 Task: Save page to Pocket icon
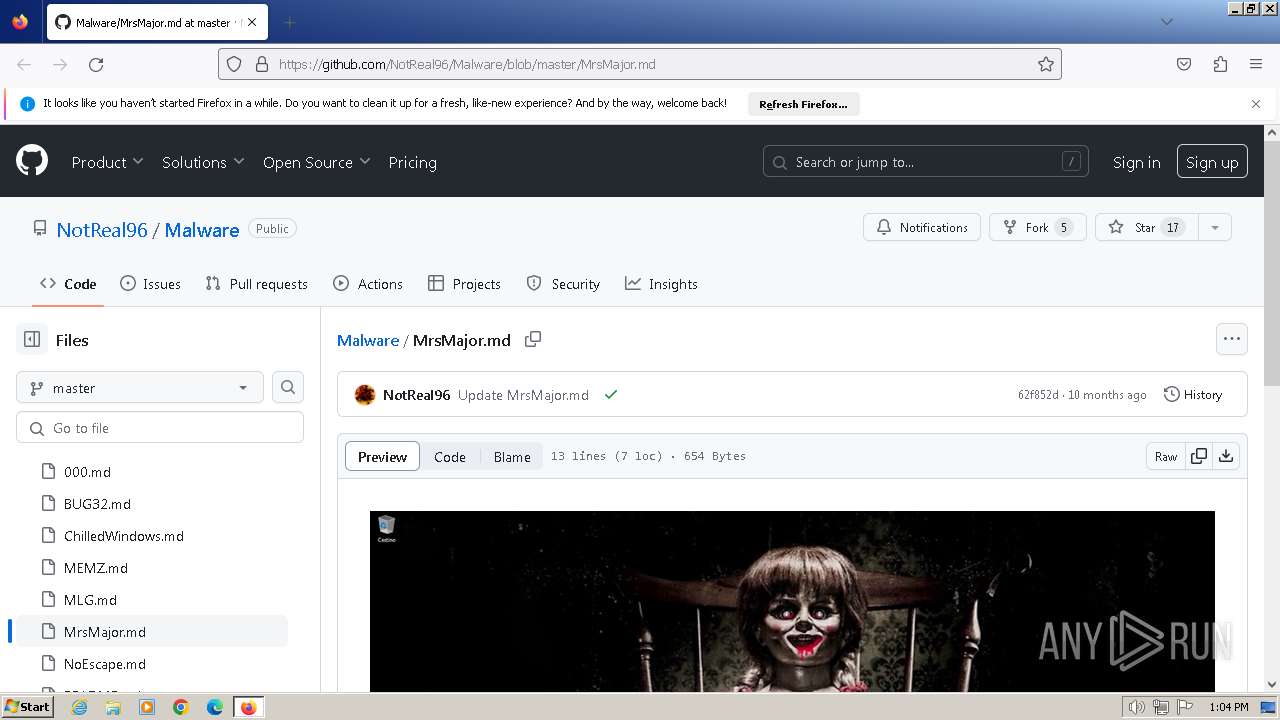pos(1184,64)
